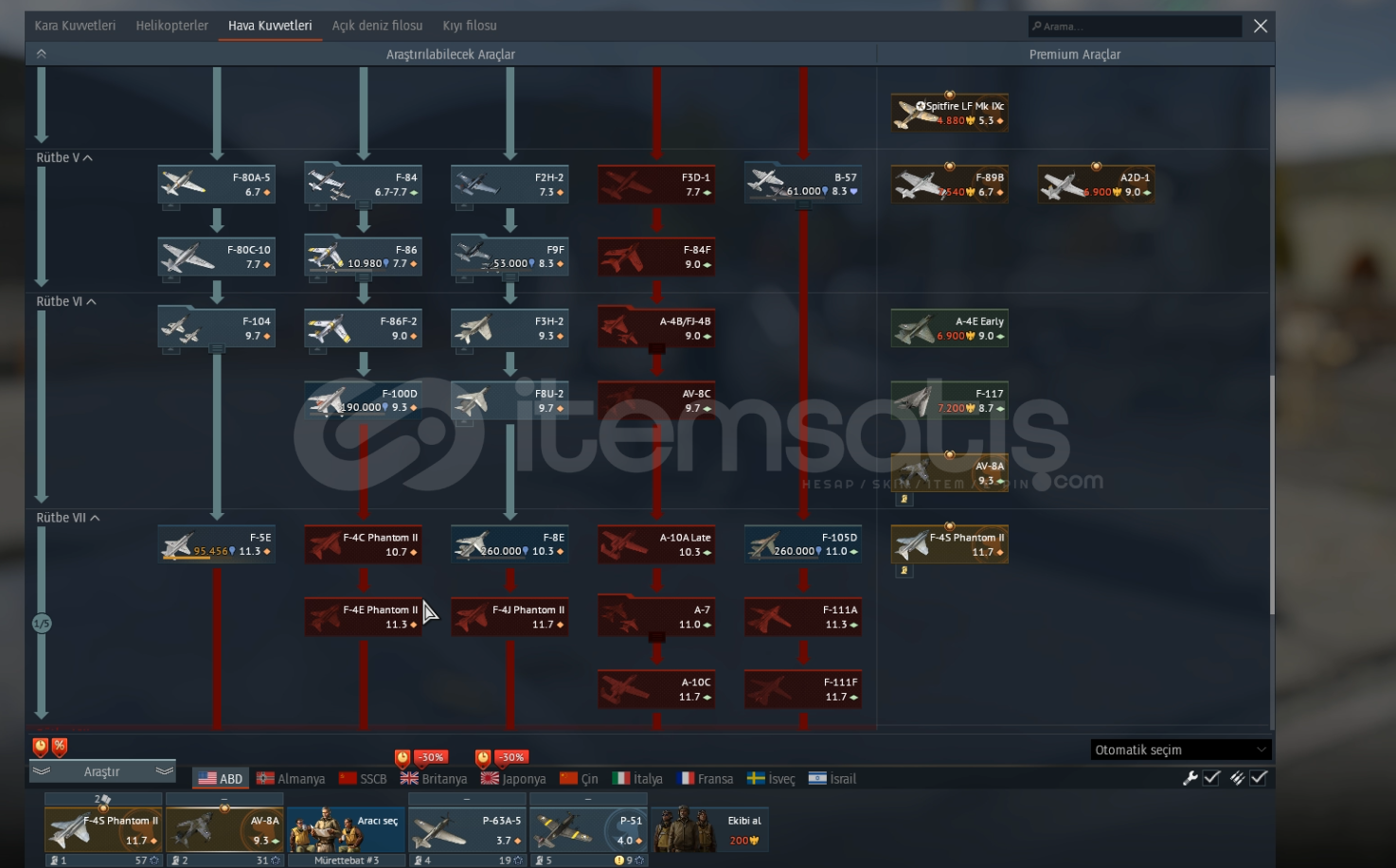Screen dimensions: 1396x868
Task: Select the Hava Kuvvetleri tab
Action: click(x=270, y=26)
